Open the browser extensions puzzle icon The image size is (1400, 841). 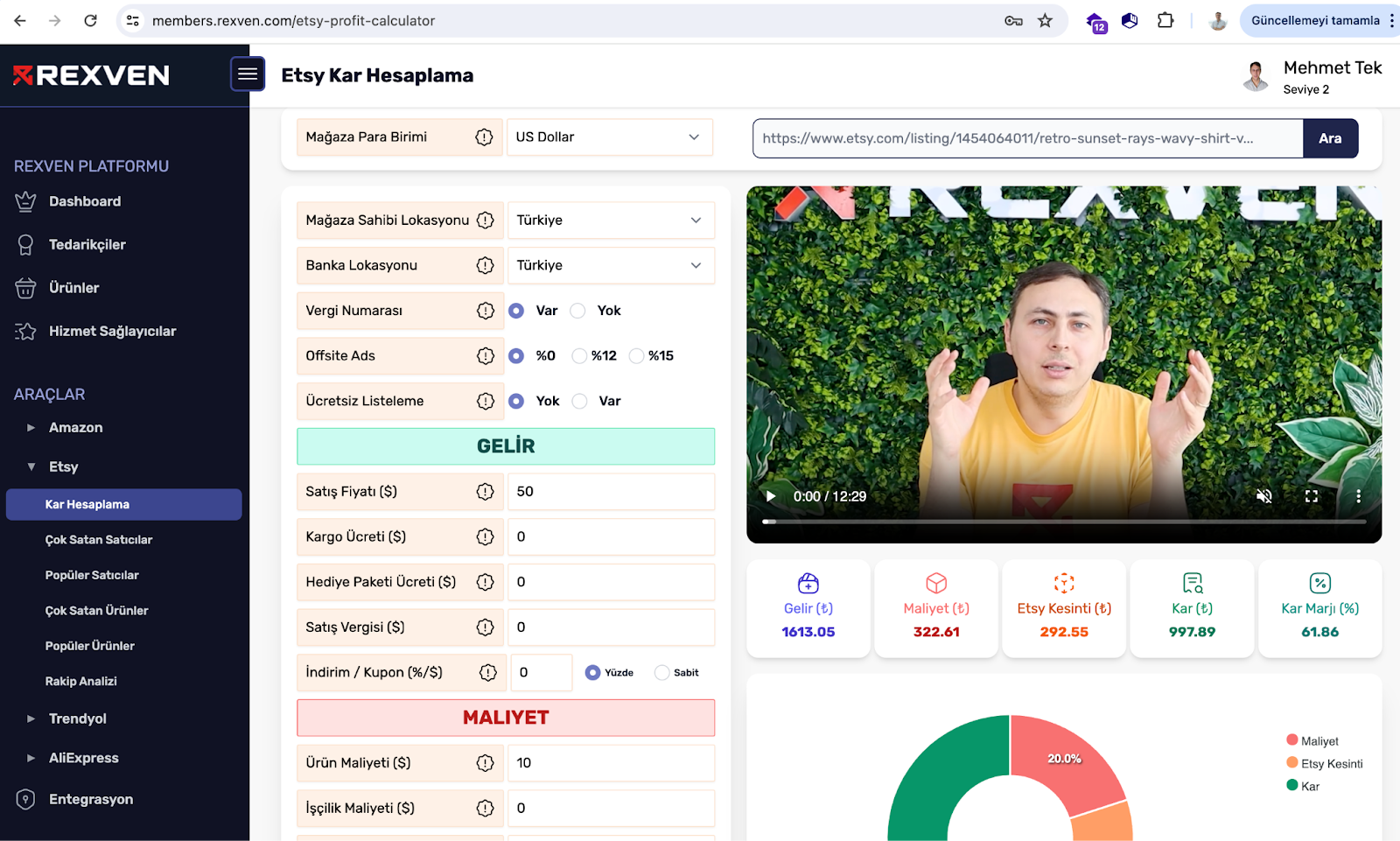(1165, 20)
